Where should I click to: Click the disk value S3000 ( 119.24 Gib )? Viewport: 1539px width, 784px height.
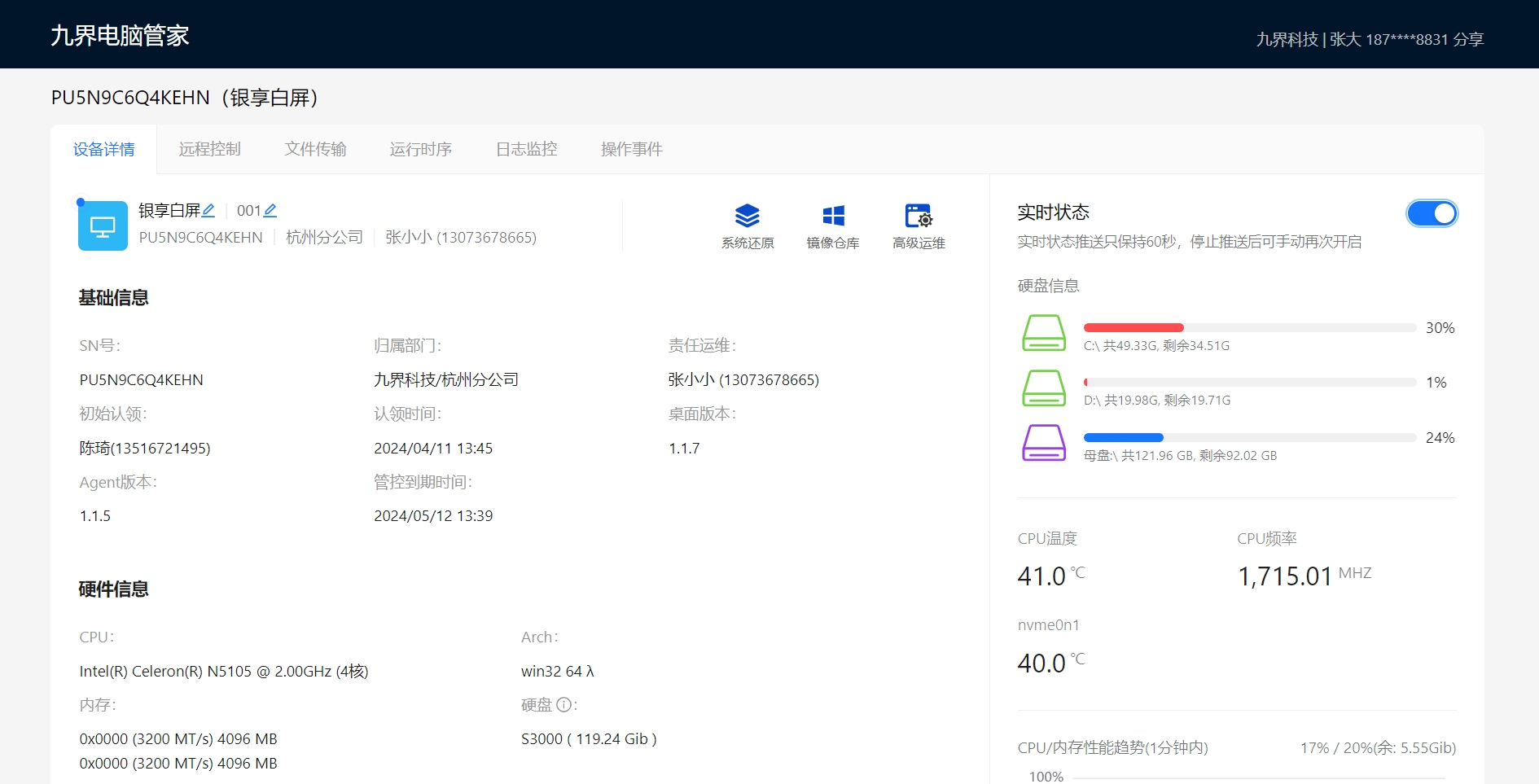[589, 739]
